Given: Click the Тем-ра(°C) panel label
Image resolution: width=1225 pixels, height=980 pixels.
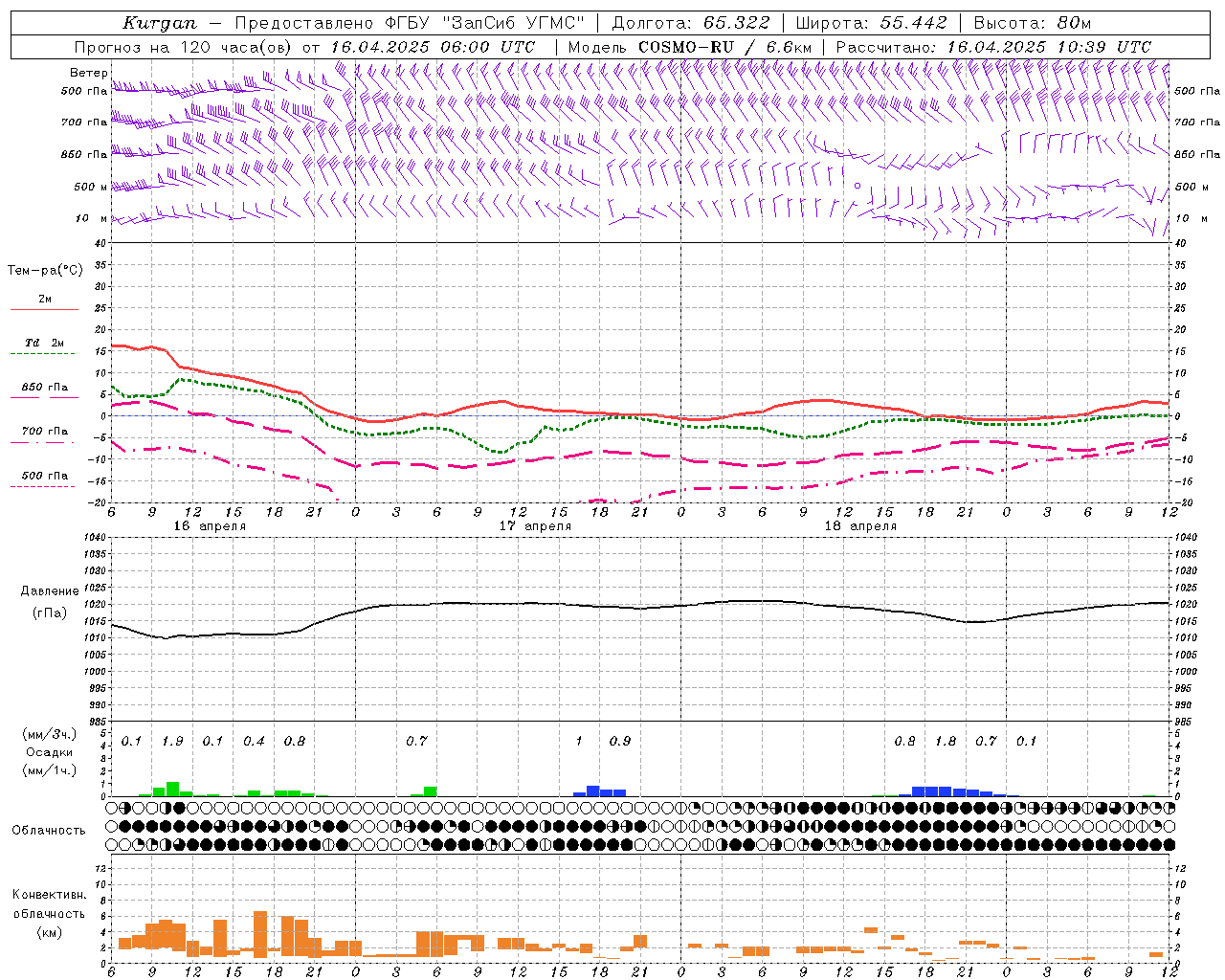Looking at the screenshot, I should (x=45, y=271).
